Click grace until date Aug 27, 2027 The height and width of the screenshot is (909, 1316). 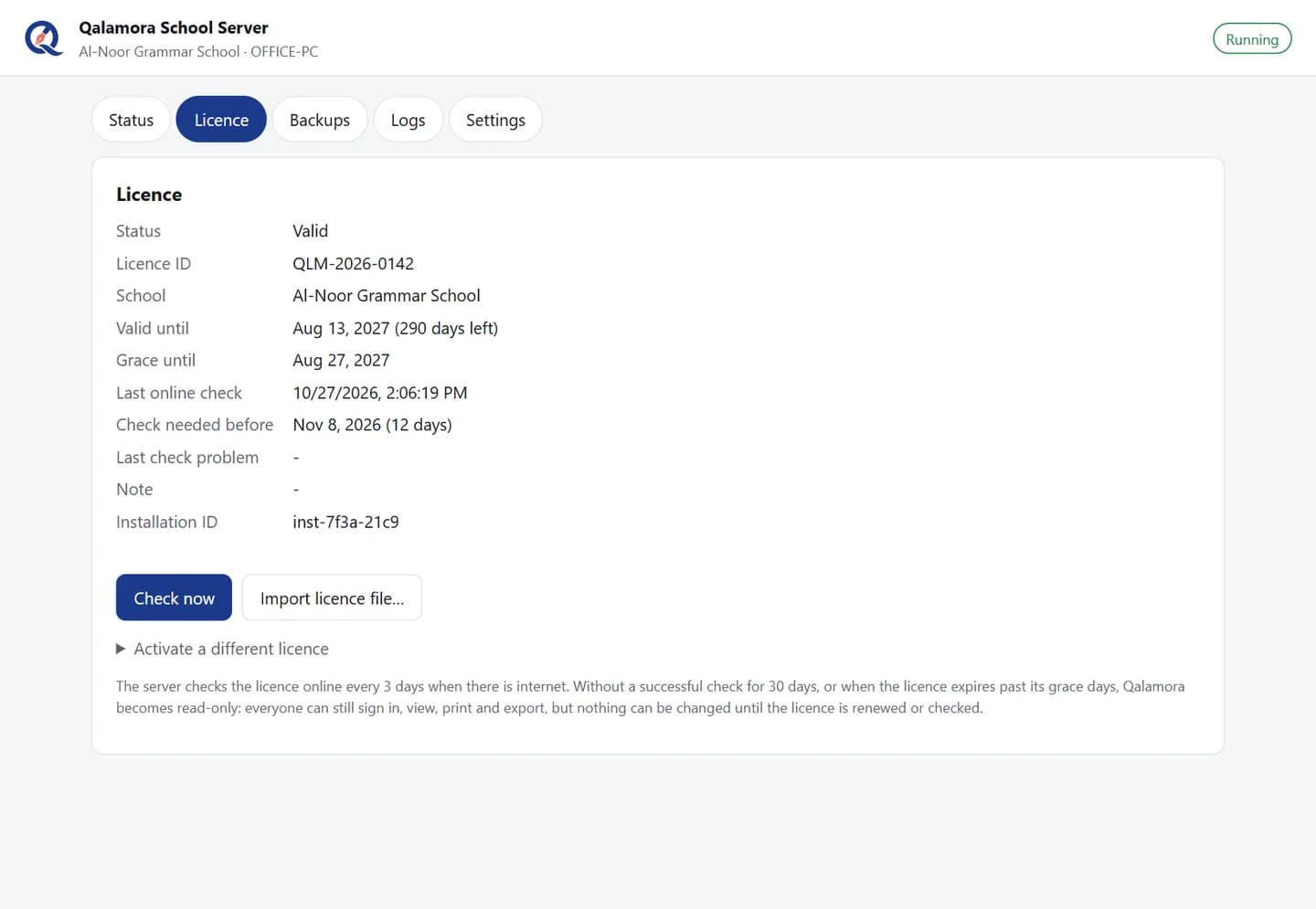pos(341,361)
